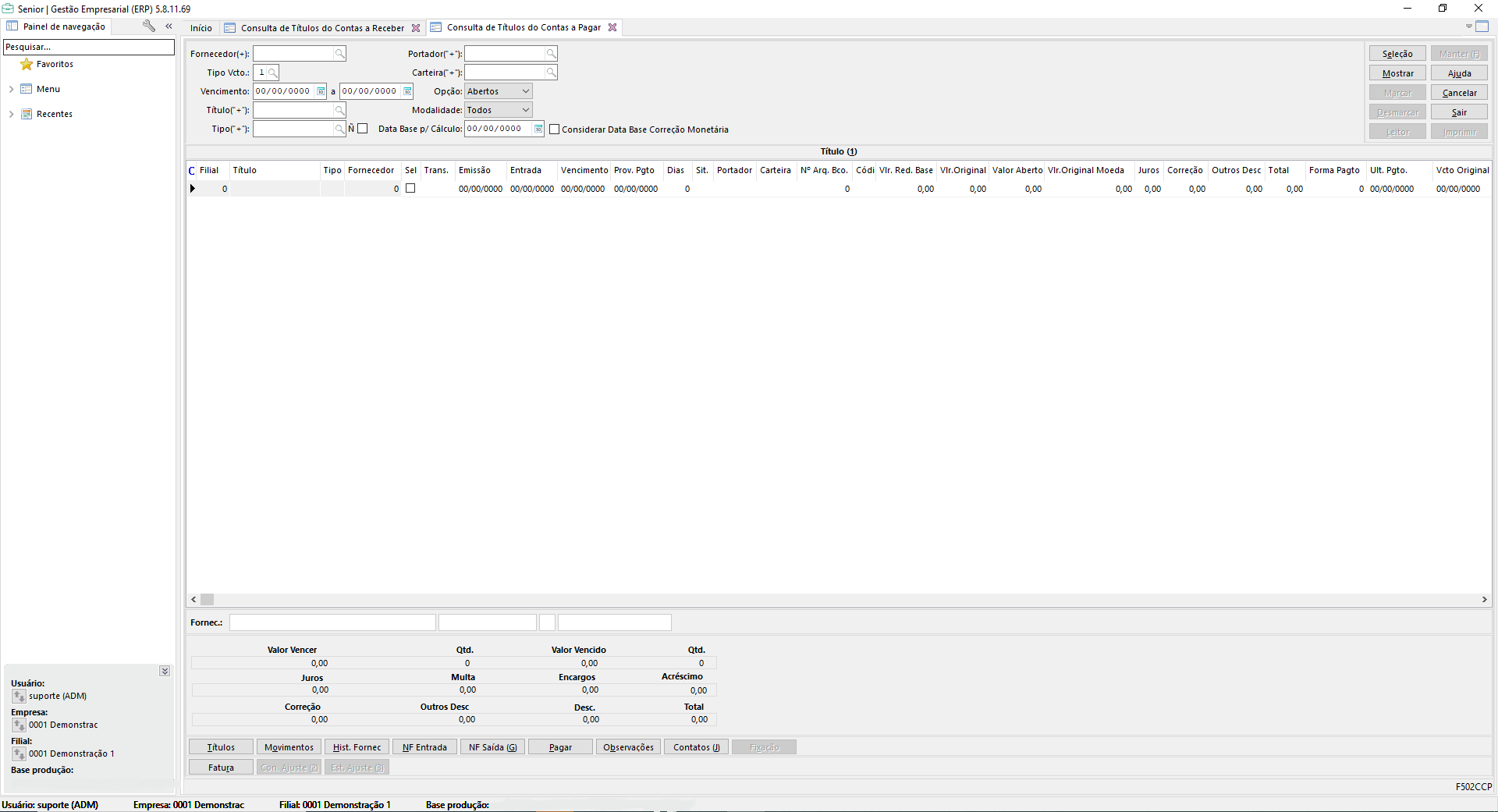
Task: Focus the Fornecedor input field
Action: [293, 54]
